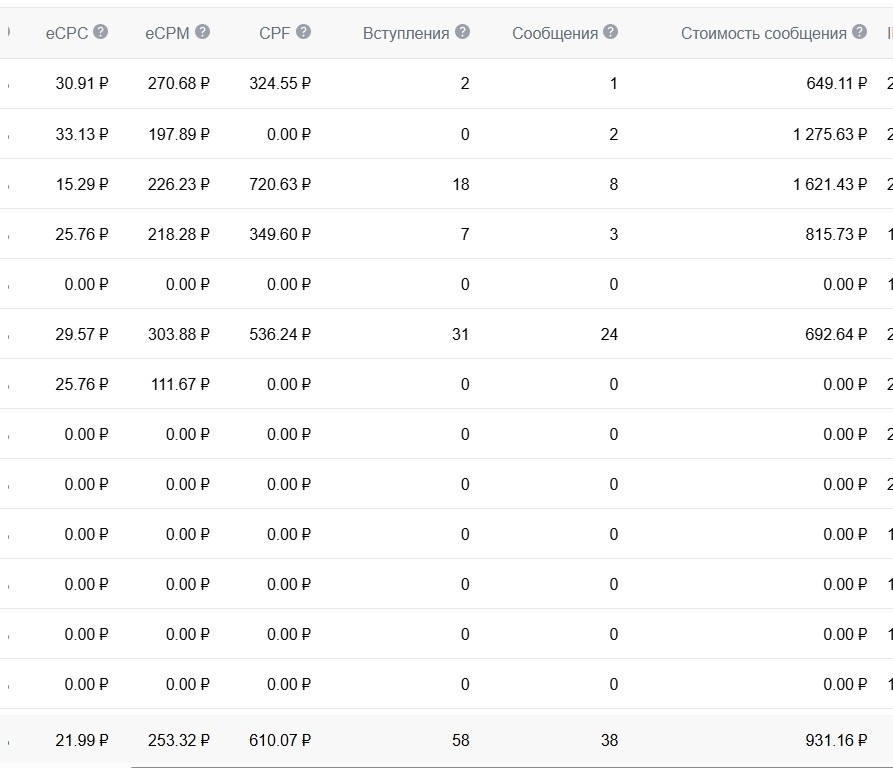Image resolution: width=893 pixels, height=768 pixels.
Task: Sort by Стоимость сообщения column header
Action: (764, 34)
